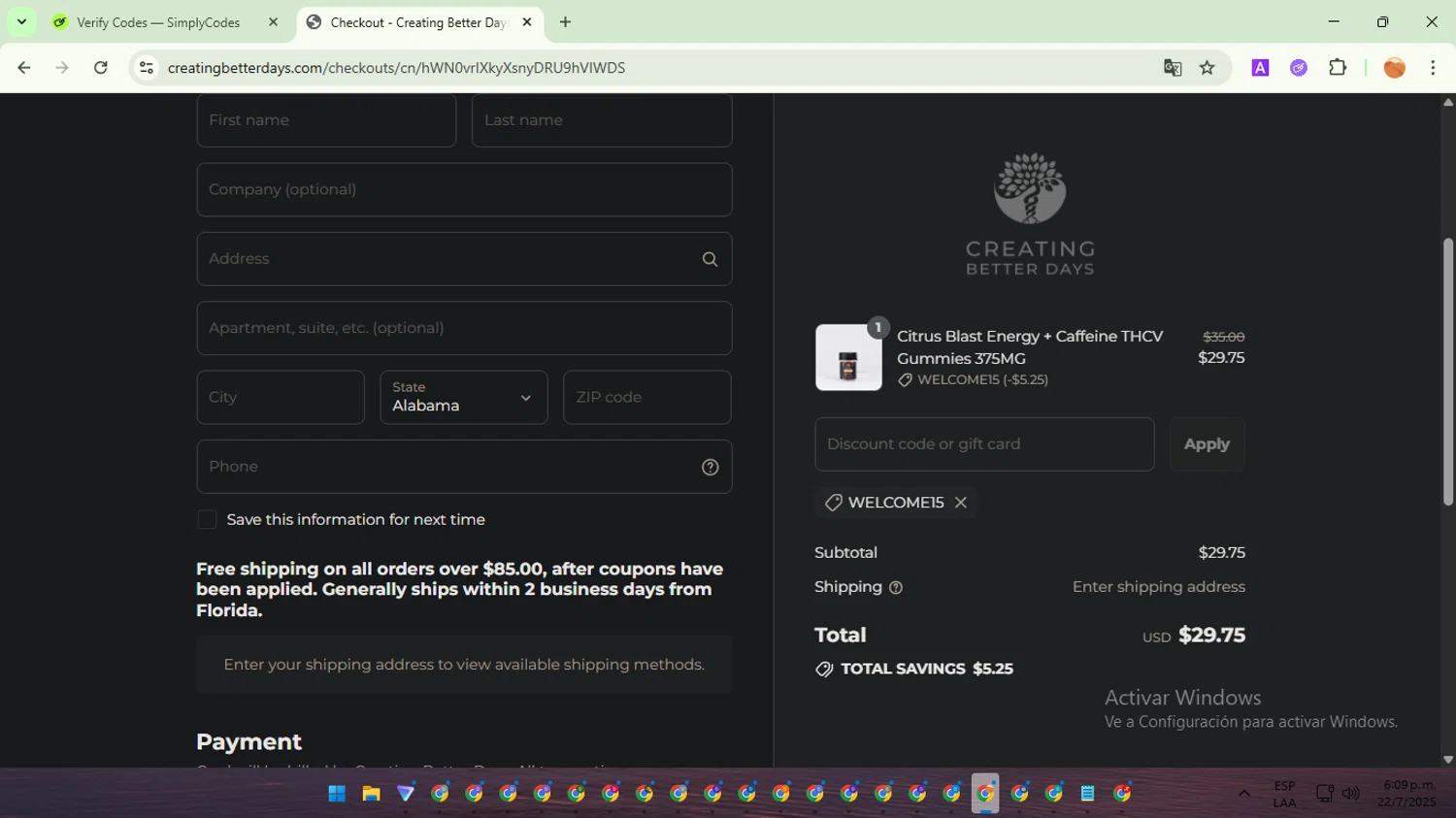The height and width of the screenshot is (818, 1456).
Task: Click the page vertical scrollbar thumb
Action: pyautogui.click(x=1448, y=371)
